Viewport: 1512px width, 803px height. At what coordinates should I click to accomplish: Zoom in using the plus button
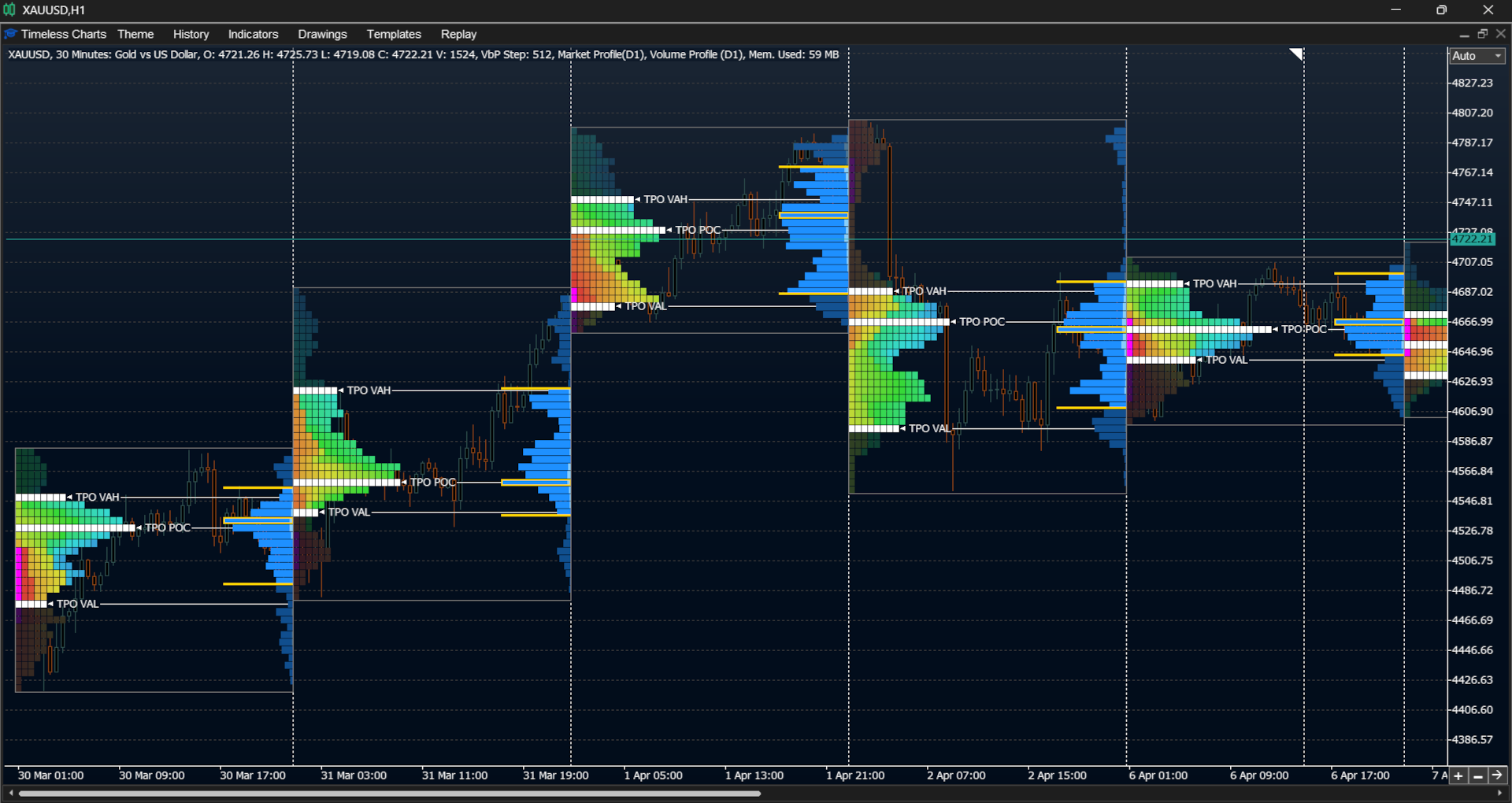(1458, 776)
